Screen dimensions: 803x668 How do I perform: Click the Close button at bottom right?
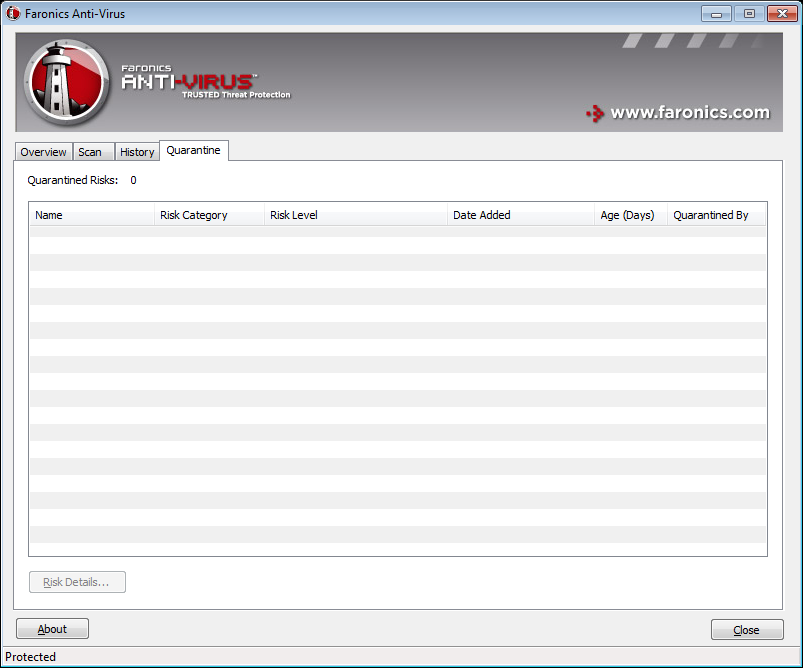pos(746,630)
